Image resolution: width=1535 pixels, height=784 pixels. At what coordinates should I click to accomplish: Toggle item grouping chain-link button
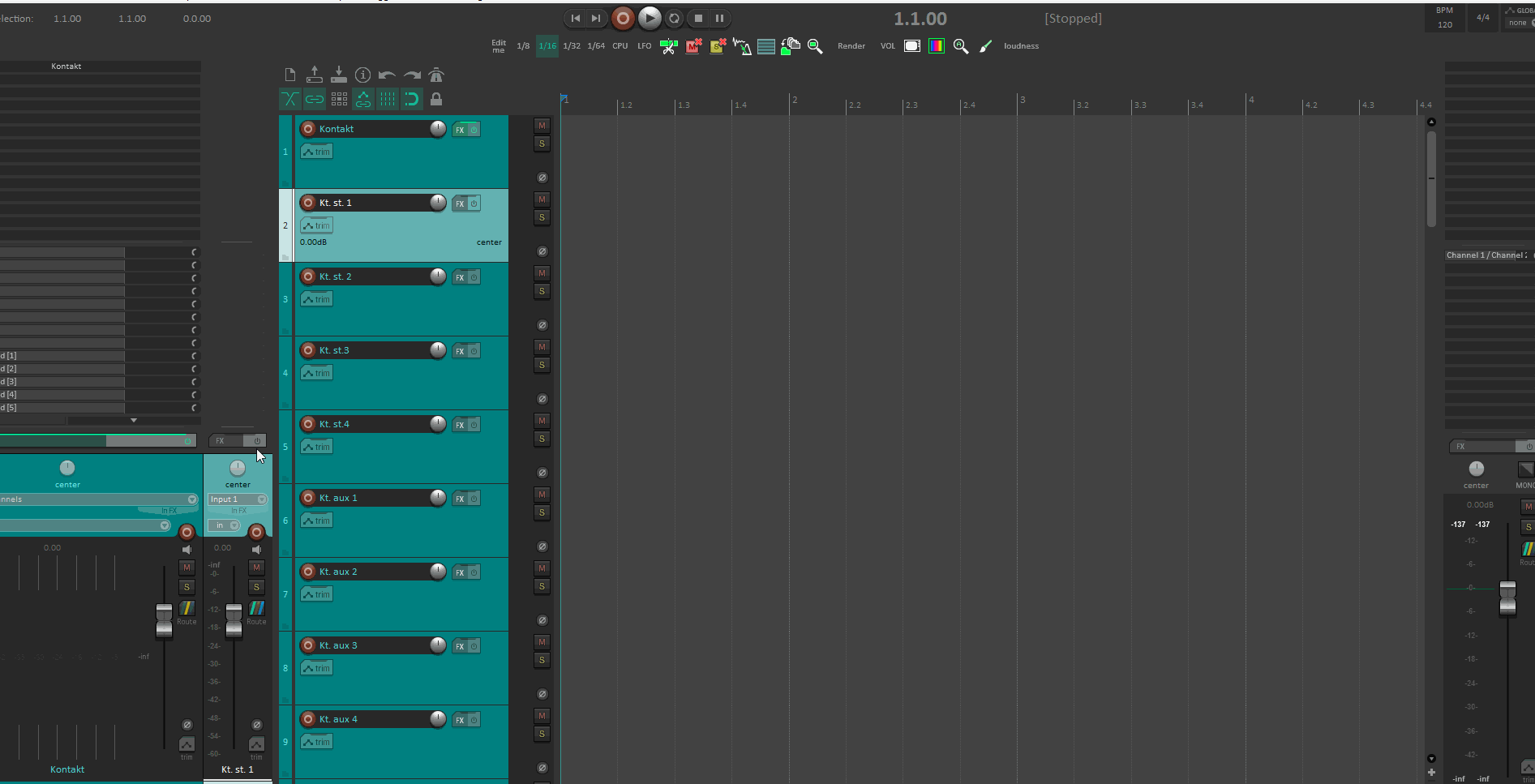pyautogui.click(x=315, y=100)
